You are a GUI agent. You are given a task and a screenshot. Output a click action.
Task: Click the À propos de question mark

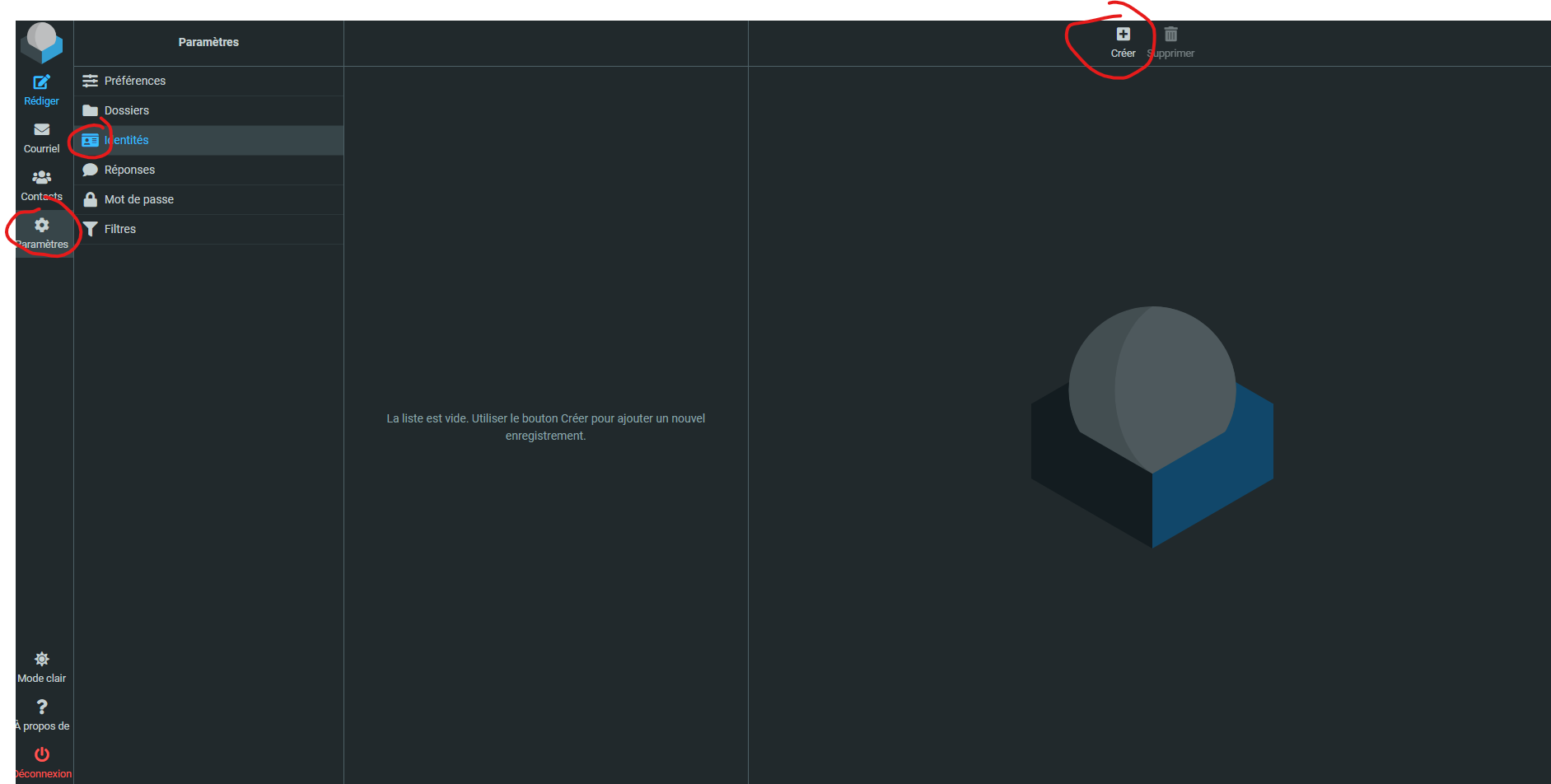pyautogui.click(x=41, y=707)
